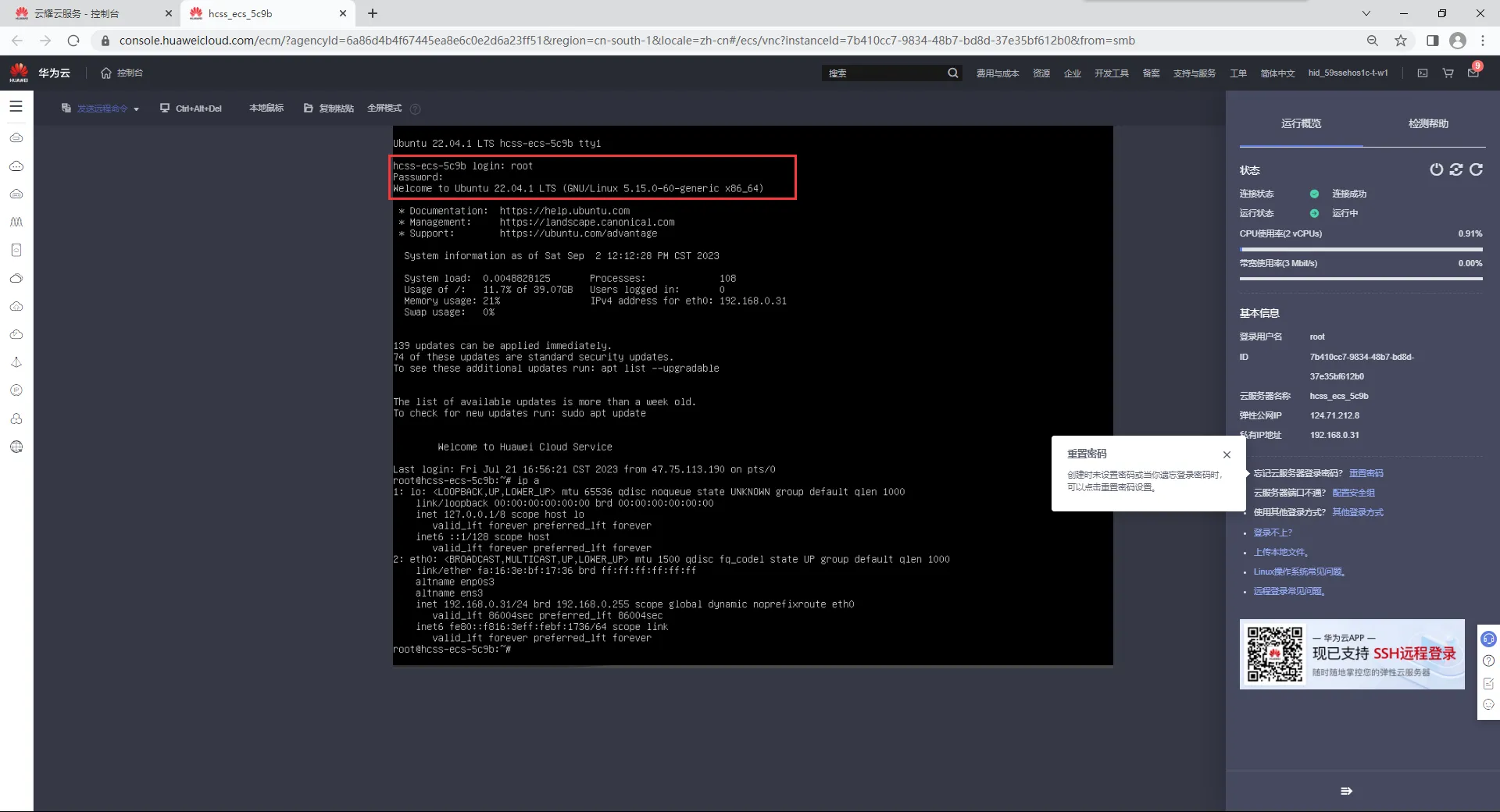Click the 上传本地文件 link

pos(1280,552)
